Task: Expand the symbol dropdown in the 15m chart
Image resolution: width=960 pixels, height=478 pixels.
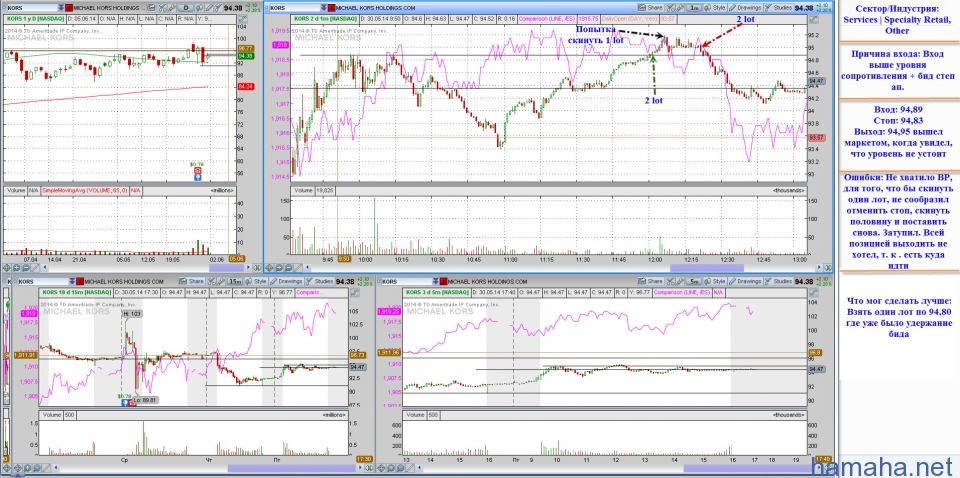Action: (72, 281)
